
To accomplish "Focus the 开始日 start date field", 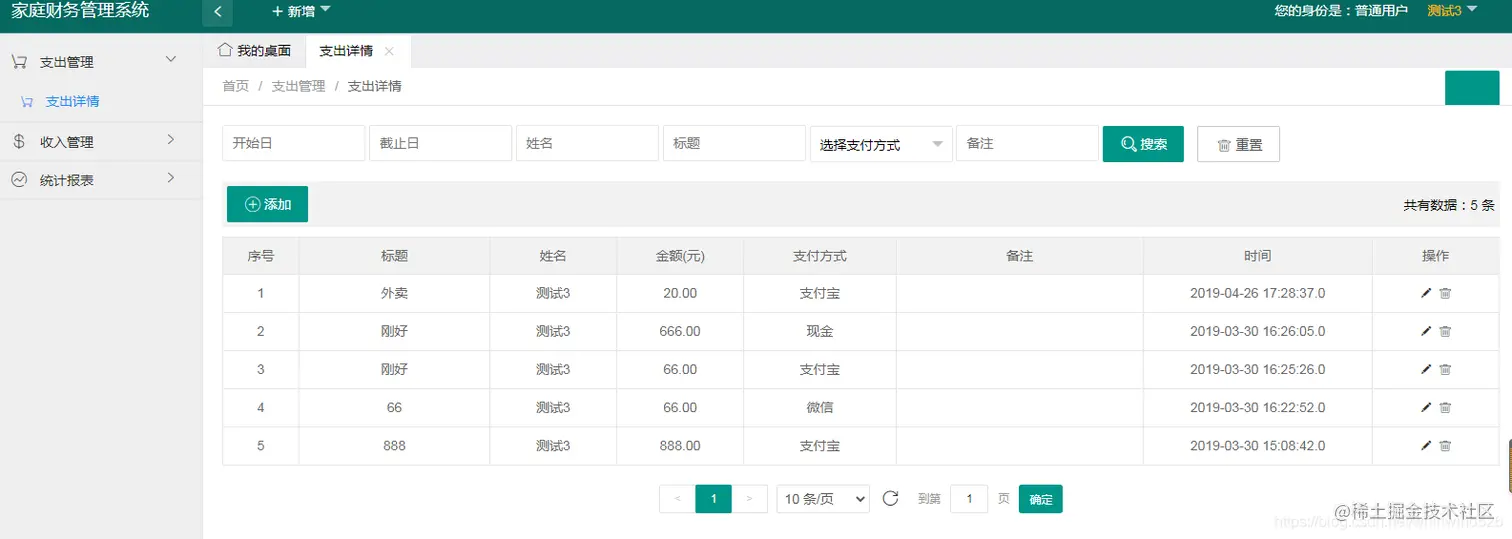I will point(293,143).
